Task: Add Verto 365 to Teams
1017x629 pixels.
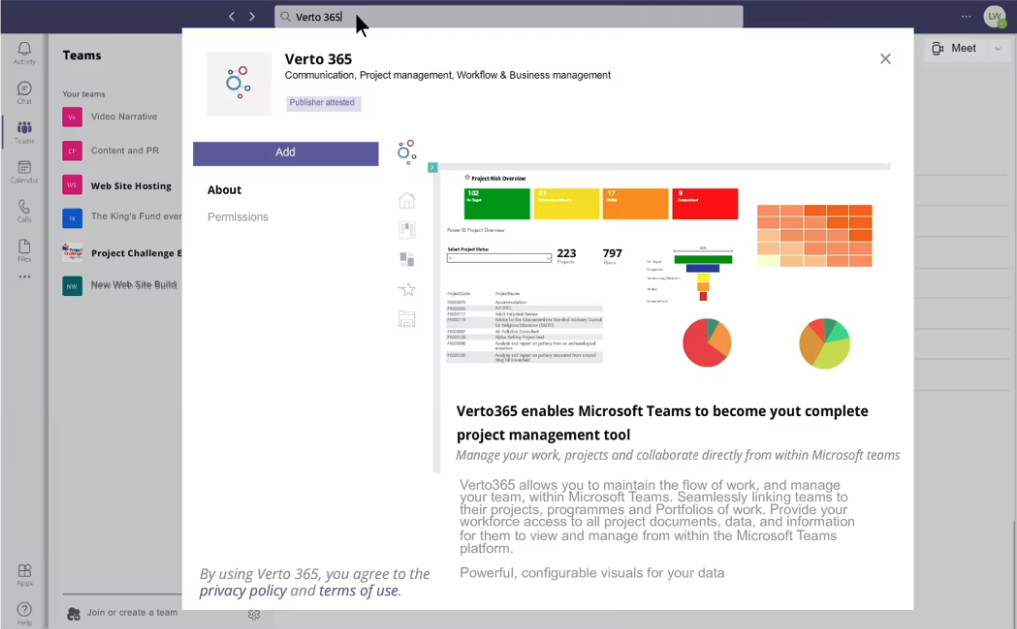Action: pyautogui.click(x=285, y=151)
